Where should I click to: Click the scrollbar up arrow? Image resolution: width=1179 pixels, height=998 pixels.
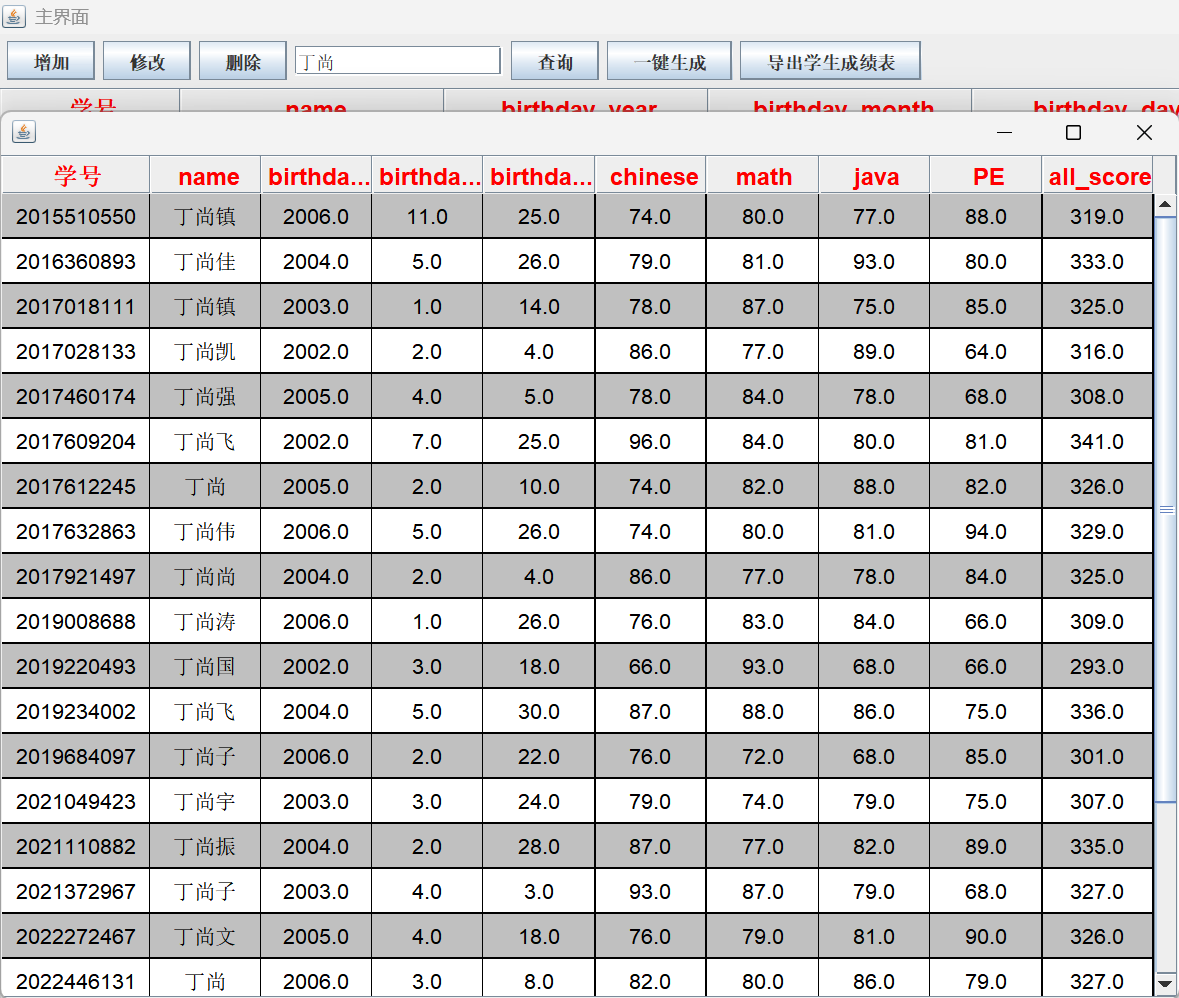pyautogui.click(x=1165, y=205)
